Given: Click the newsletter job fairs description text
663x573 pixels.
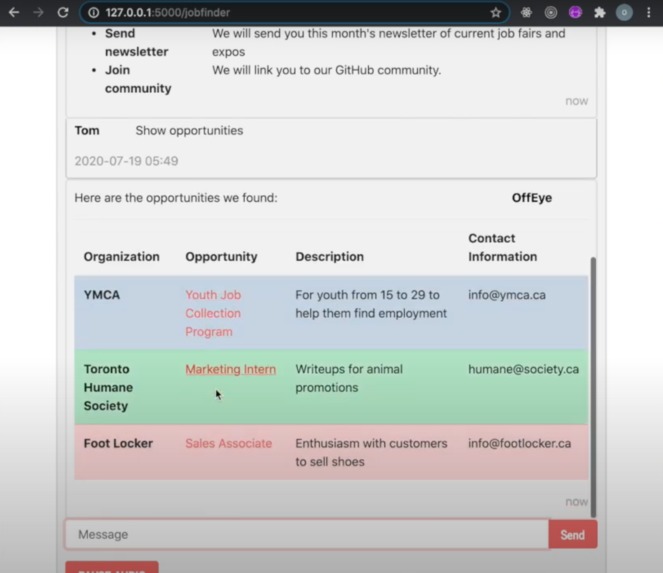Looking at the screenshot, I should 389,42.
